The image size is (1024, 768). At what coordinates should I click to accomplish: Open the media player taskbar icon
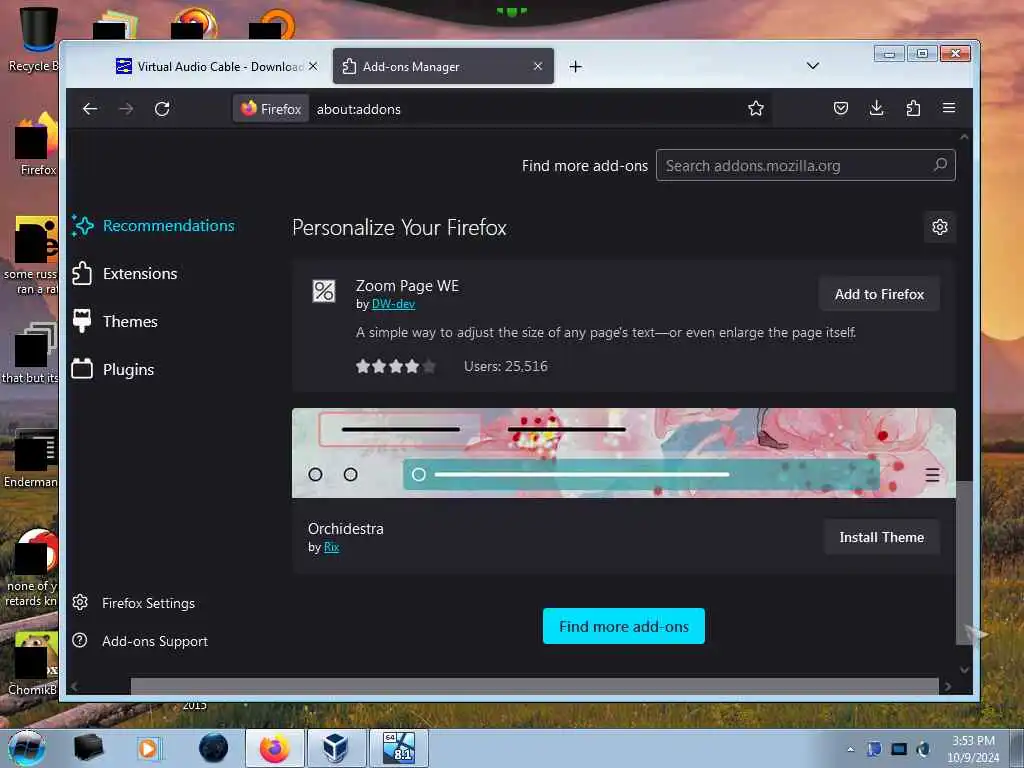[x=148, y=748]
